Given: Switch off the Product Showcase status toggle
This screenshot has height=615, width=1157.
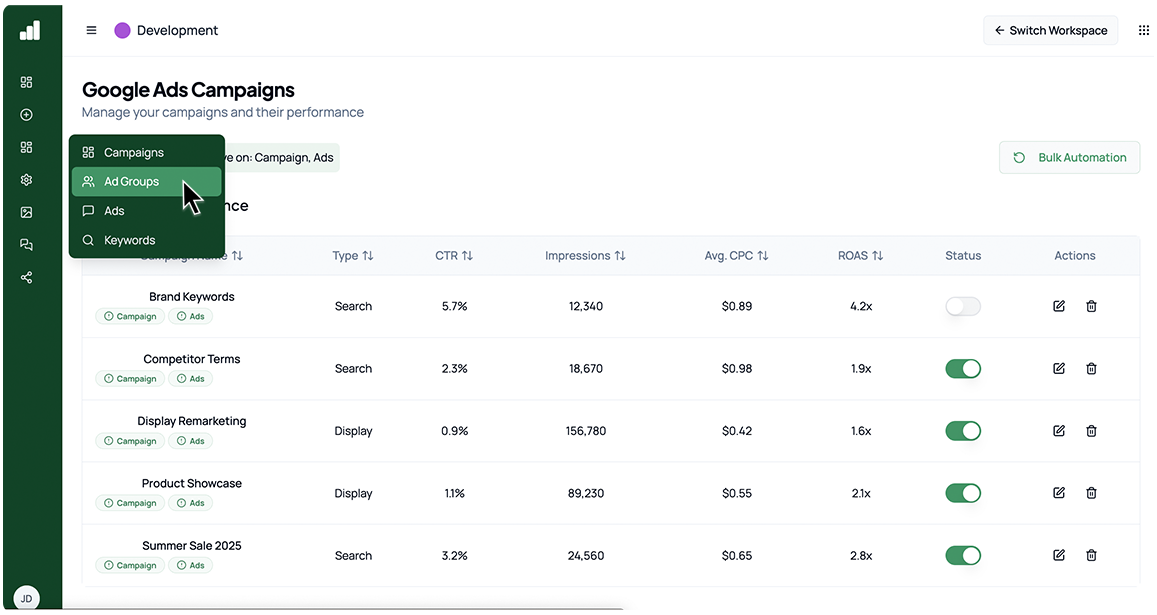Looking at the screenshot, I should (963, 493).
